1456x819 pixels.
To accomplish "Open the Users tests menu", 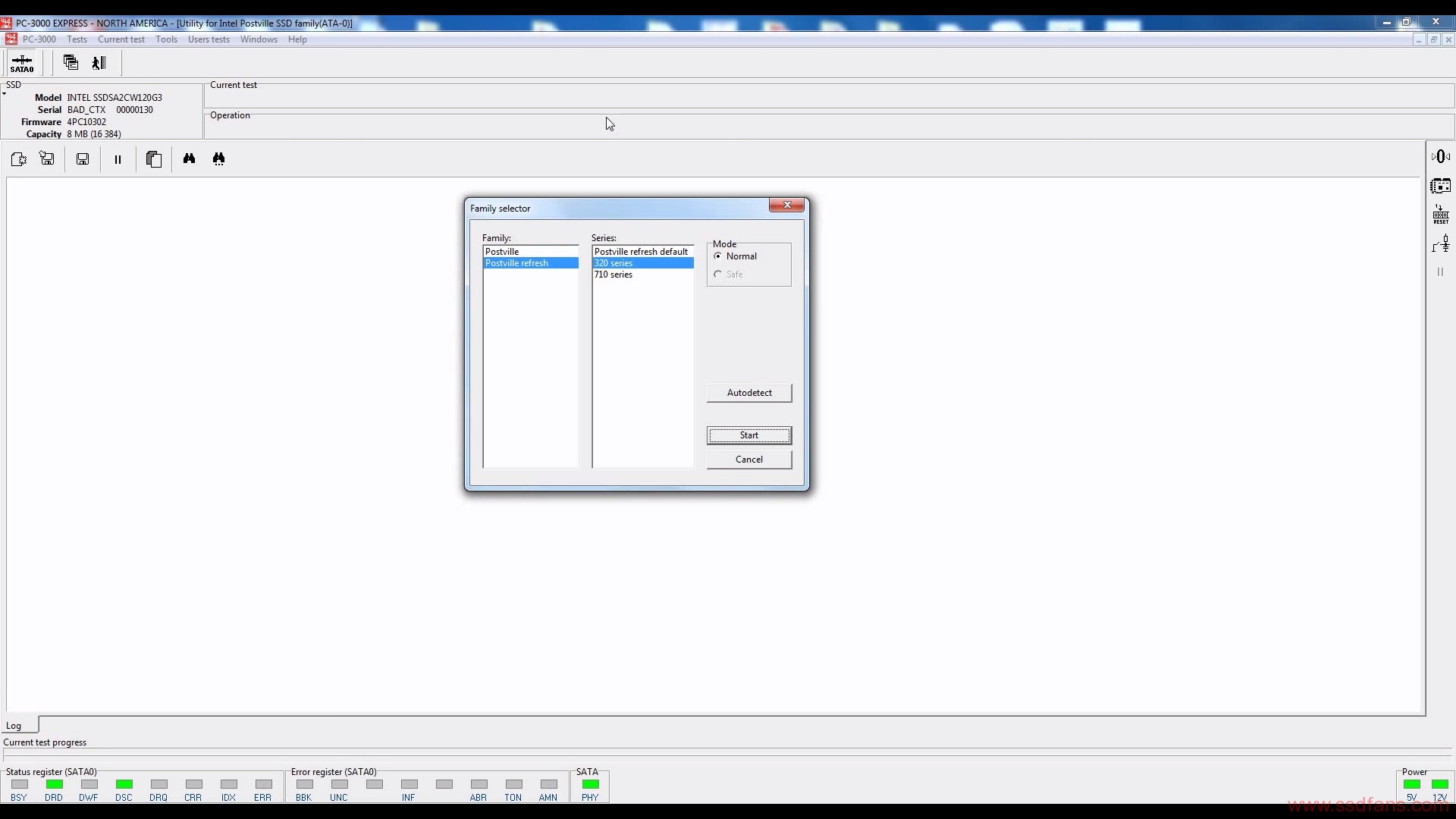I will pyautogui.click(x=209, y=39).
